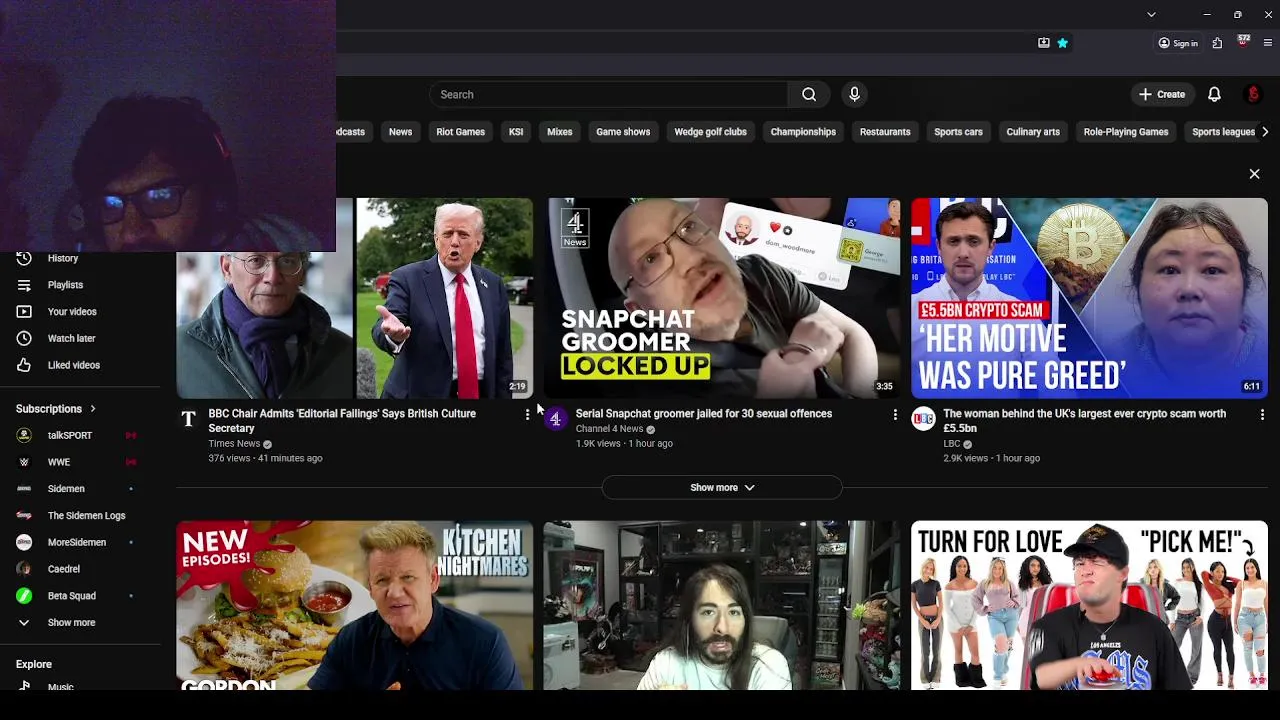Play Her Motive Was Pure Greed thumbnail
The height and width of the screenshot is (720, 1280).
[x=1089, y=298]
